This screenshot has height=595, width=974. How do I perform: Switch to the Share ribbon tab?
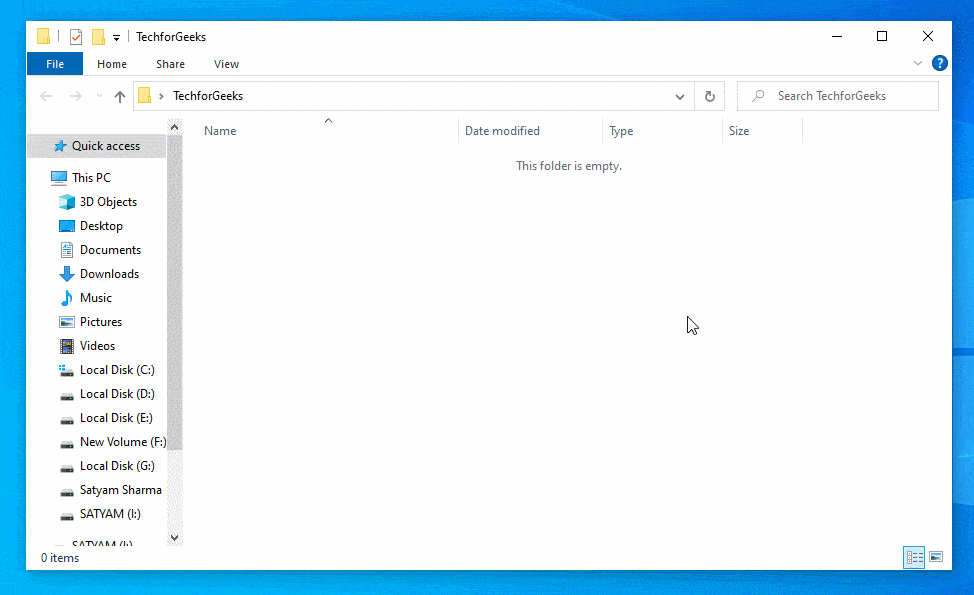[170, 64]
